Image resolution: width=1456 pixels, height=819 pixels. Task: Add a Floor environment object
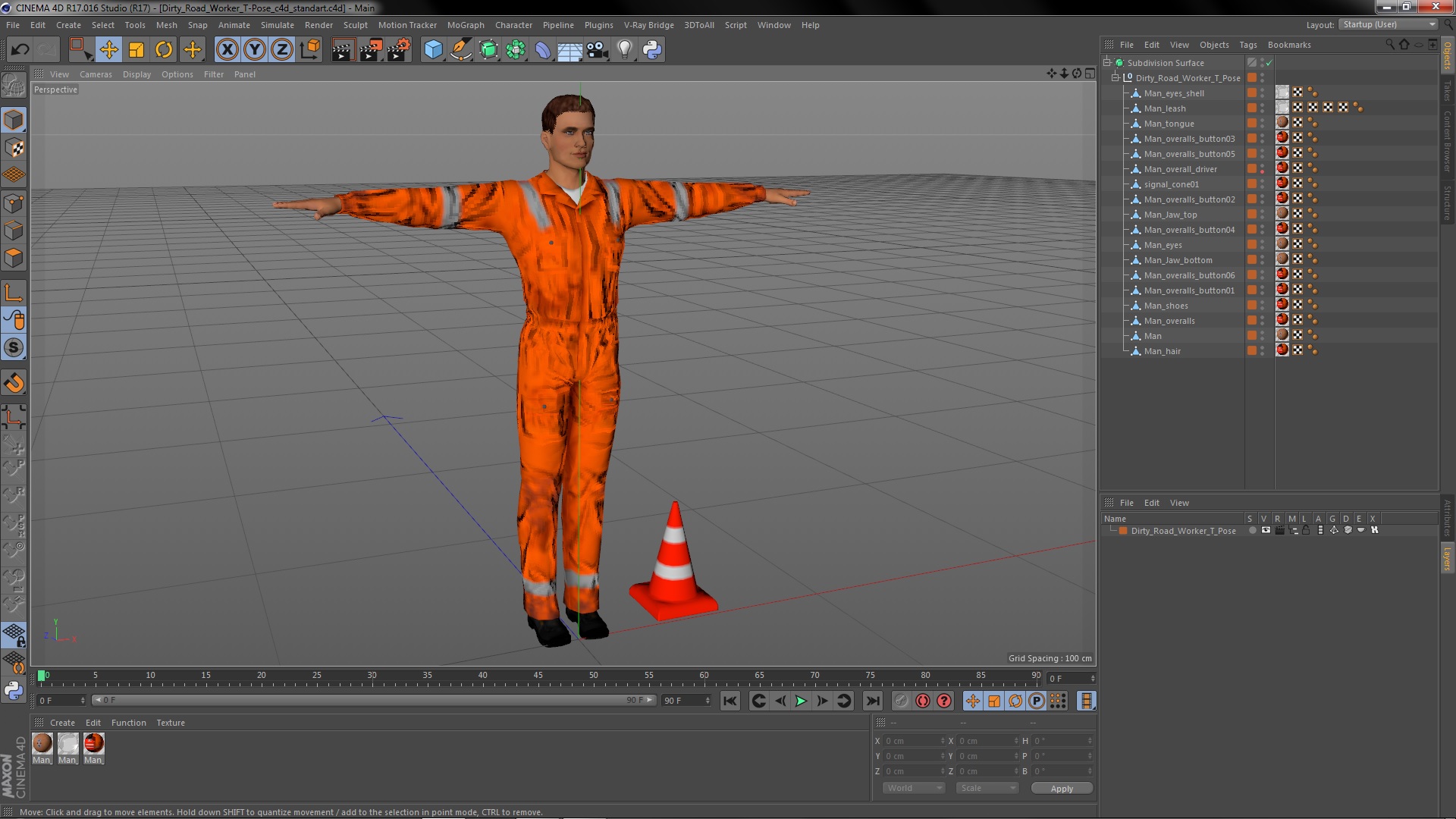[570, 50]
